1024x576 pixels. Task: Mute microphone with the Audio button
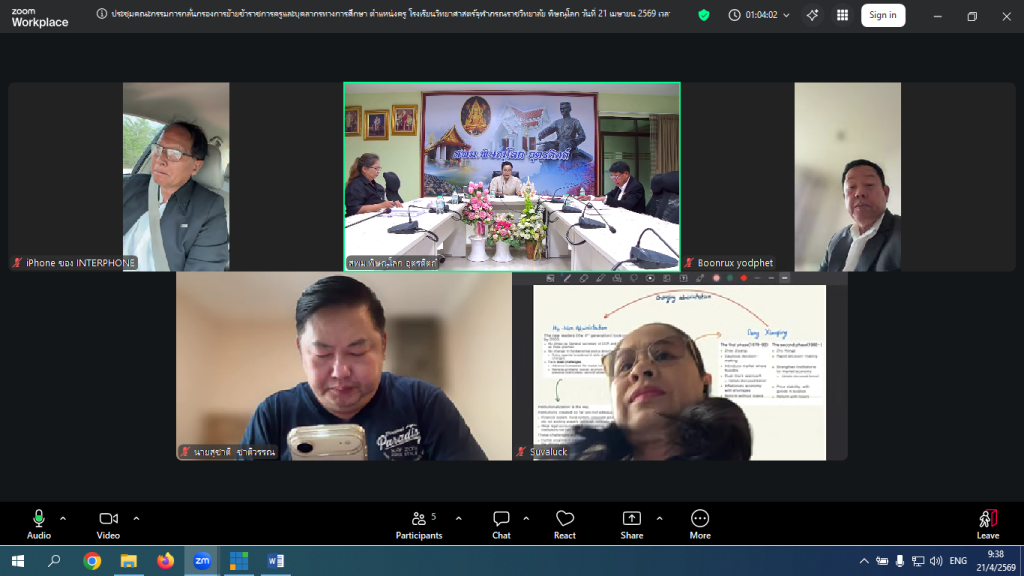[x=39, y=523]
